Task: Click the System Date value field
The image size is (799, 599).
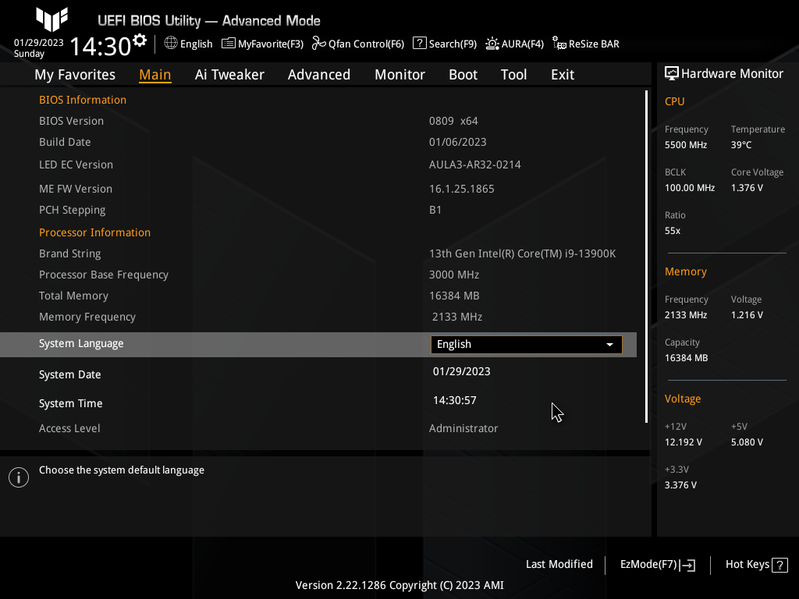Action: (462, 372)
